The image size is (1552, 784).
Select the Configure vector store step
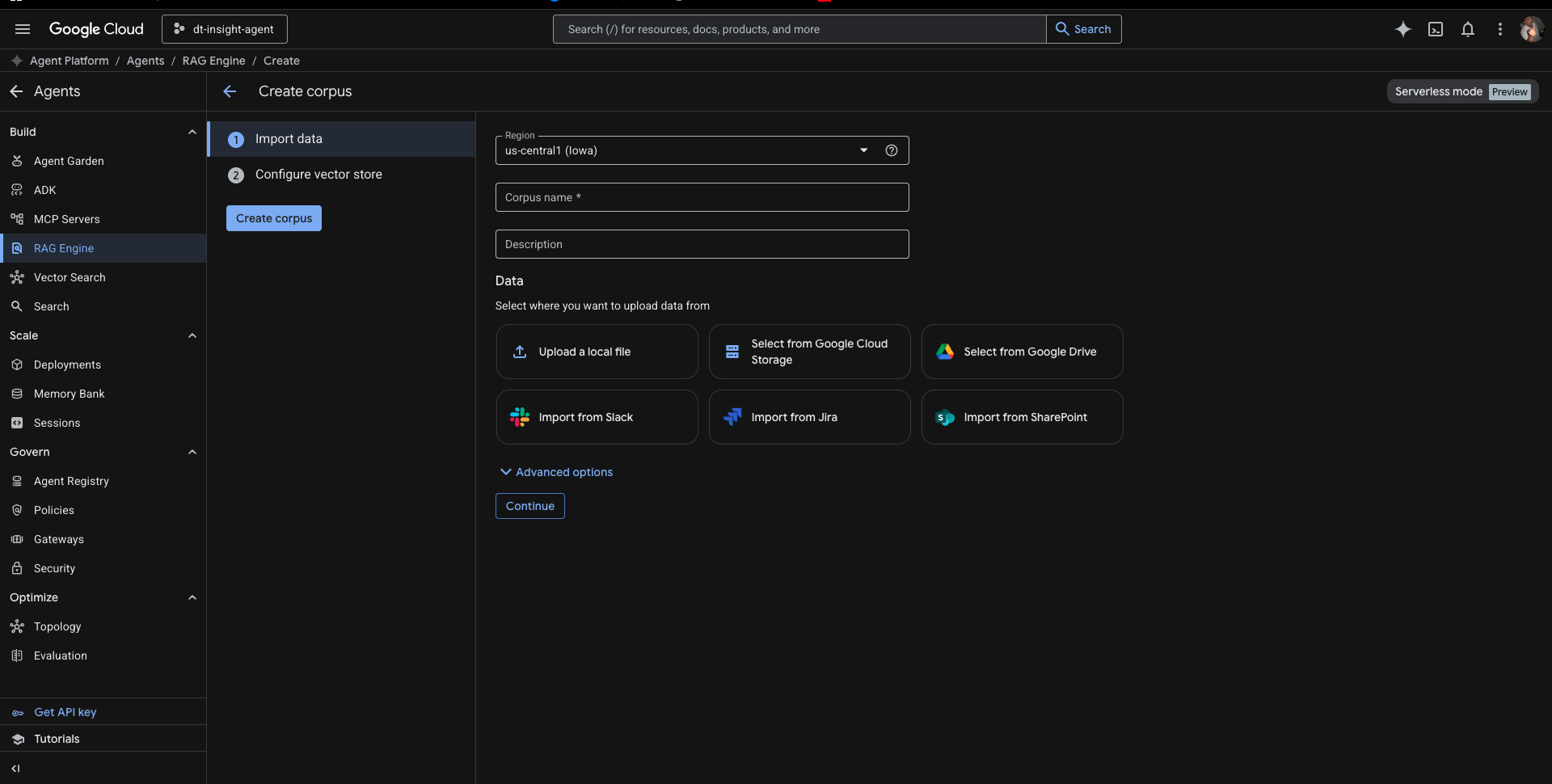tap(342, 175)
